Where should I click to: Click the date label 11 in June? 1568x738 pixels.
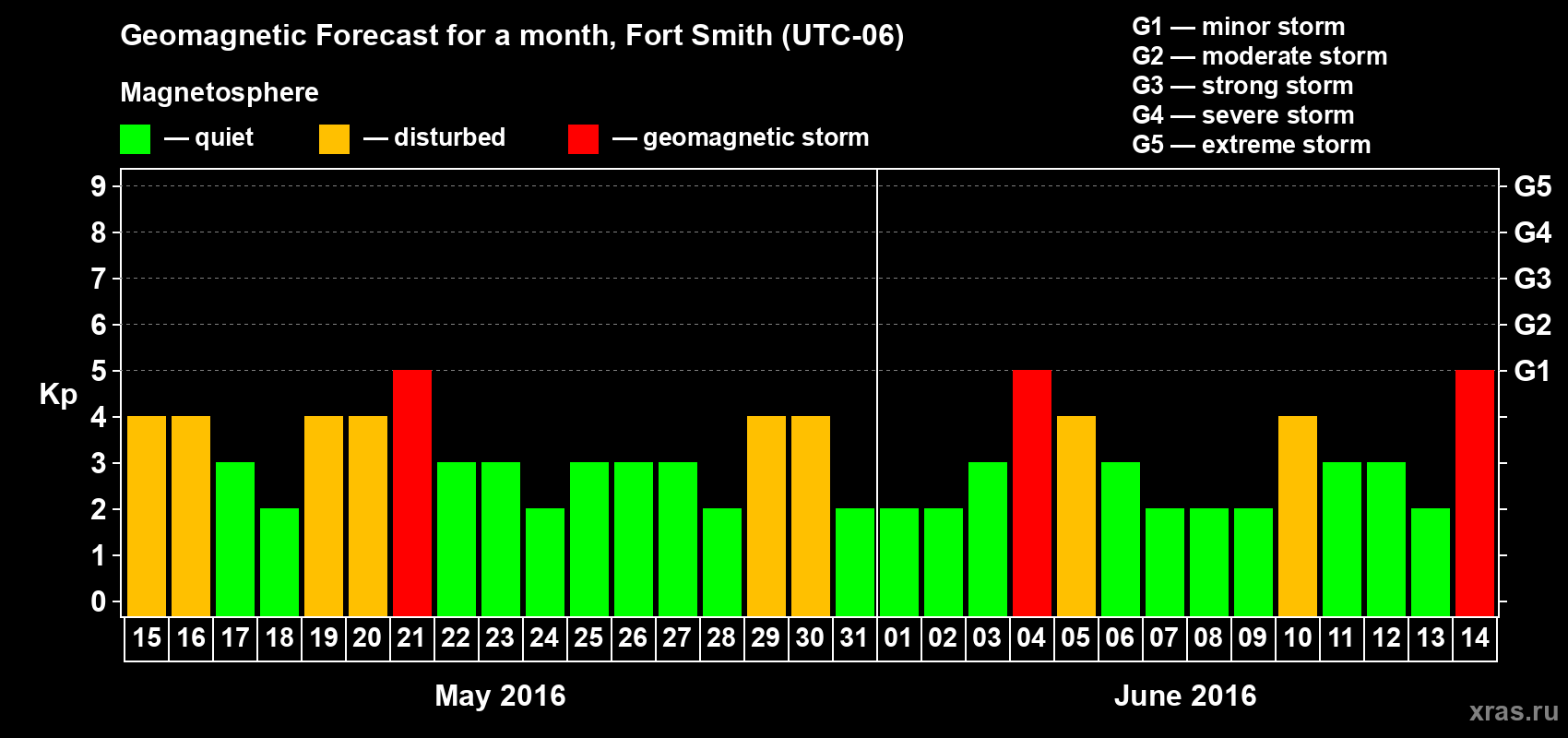(x=1341, y=638)
